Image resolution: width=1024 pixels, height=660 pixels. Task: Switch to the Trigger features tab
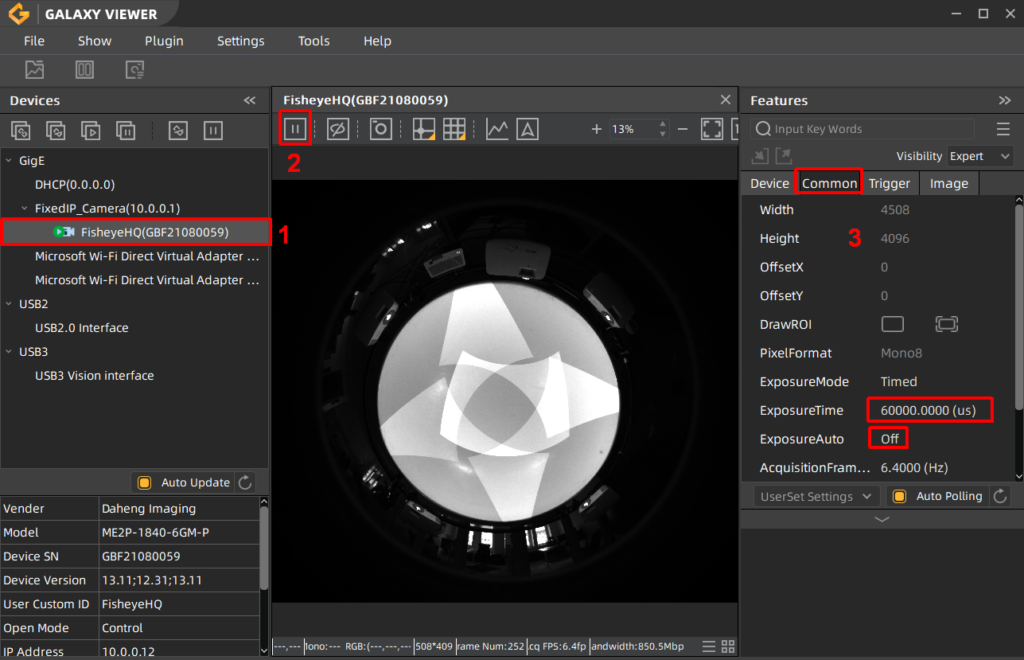pos(889,183)
